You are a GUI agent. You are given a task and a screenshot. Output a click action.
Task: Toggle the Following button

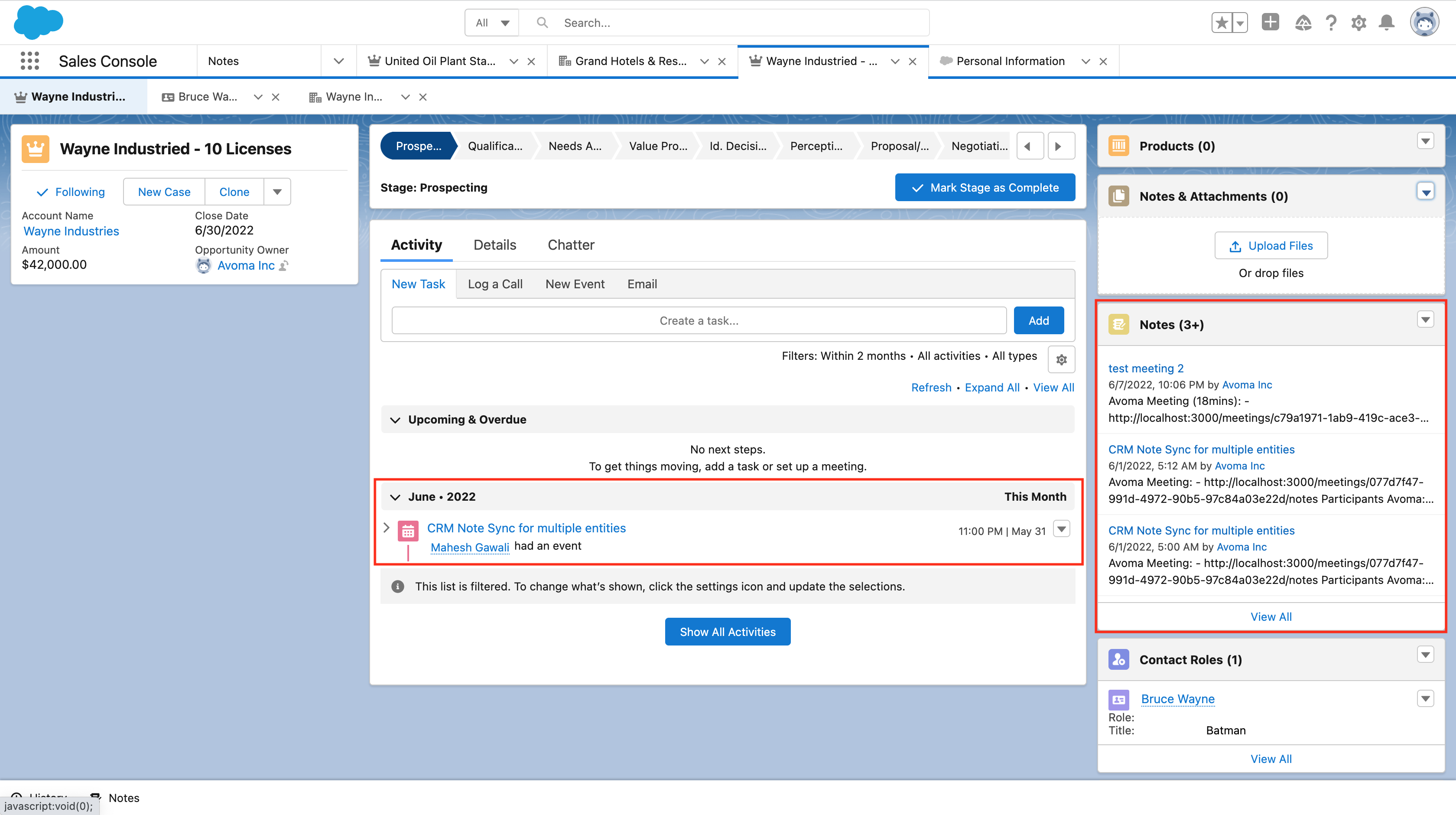coord(71,192)
